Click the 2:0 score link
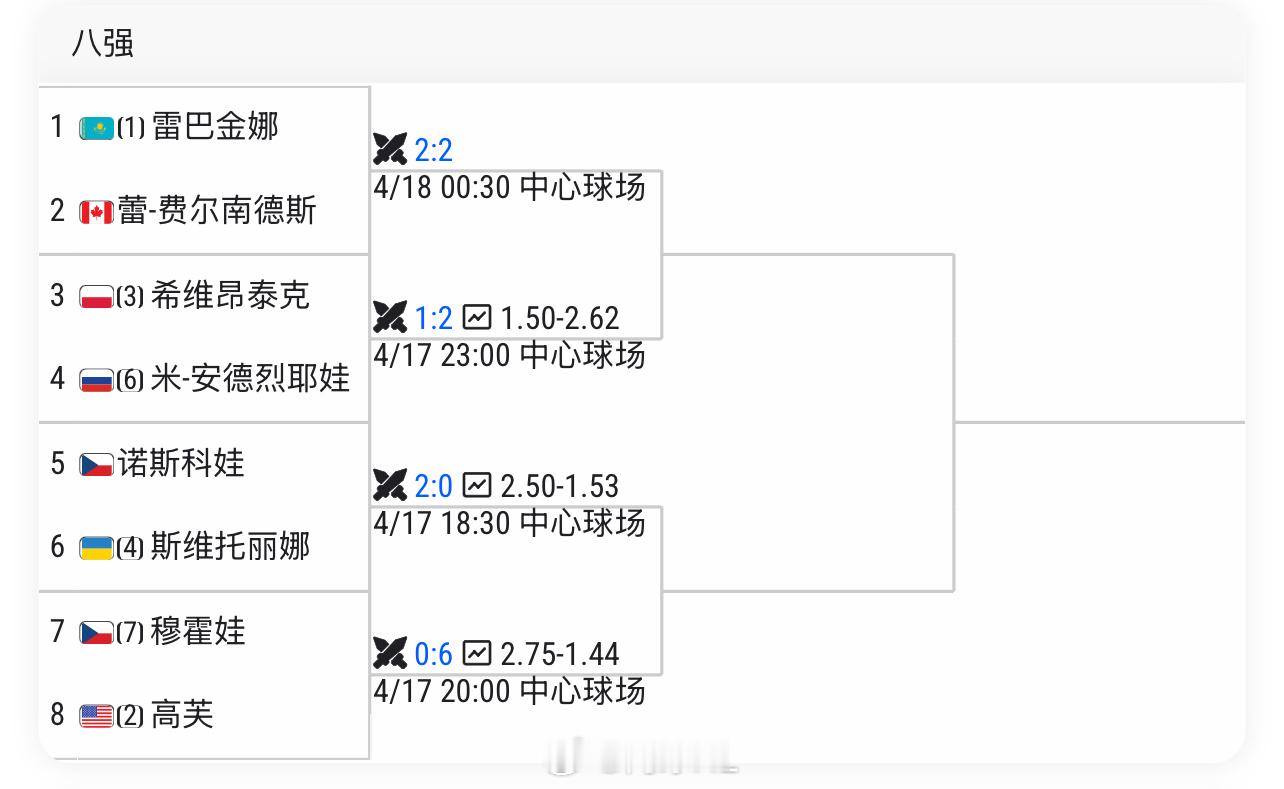This screenshot has width=1284, height=789. point(433,486)
